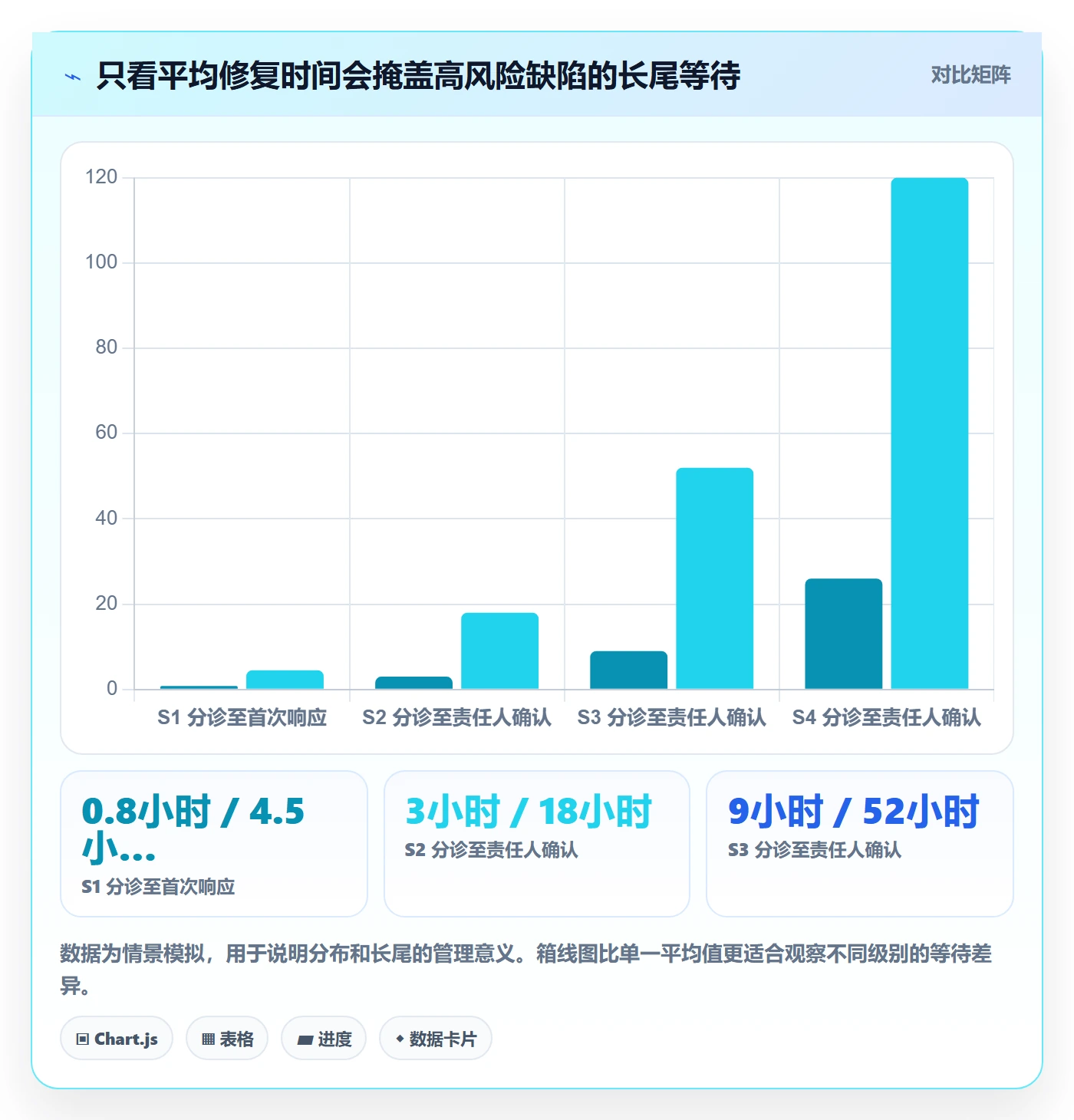The width and height of the screenshot is (1074, 1120).
Task: Click the footnote starting 数据为情景模拟
Action: point(526,970)
